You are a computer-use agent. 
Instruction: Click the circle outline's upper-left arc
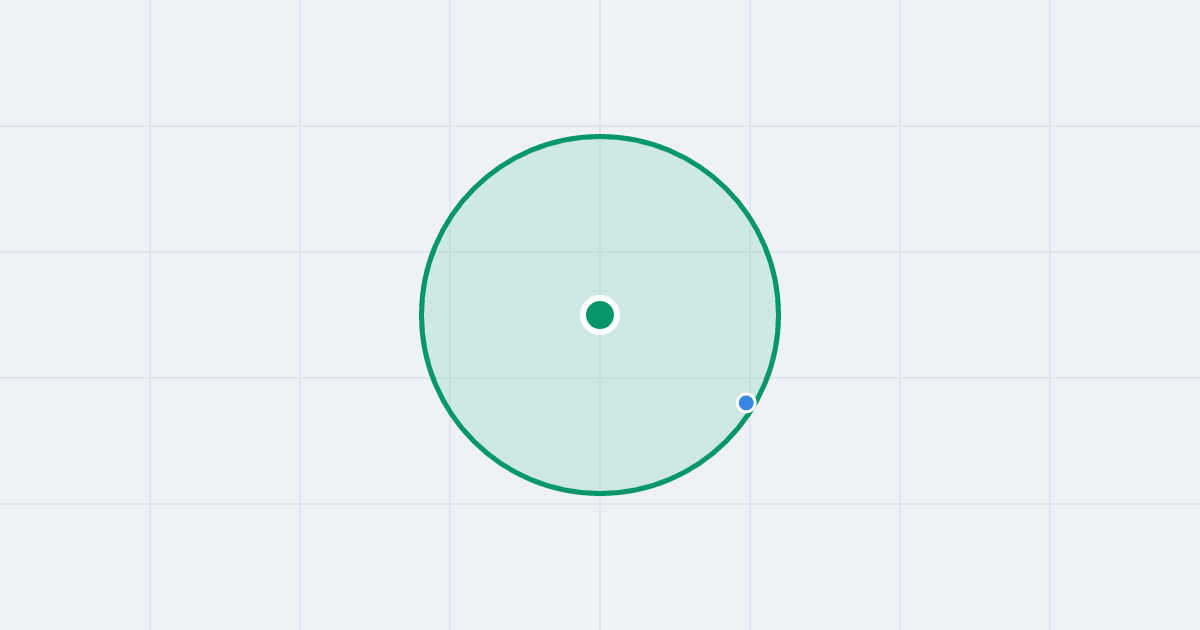pyautogui.click(x=474, y=189)
